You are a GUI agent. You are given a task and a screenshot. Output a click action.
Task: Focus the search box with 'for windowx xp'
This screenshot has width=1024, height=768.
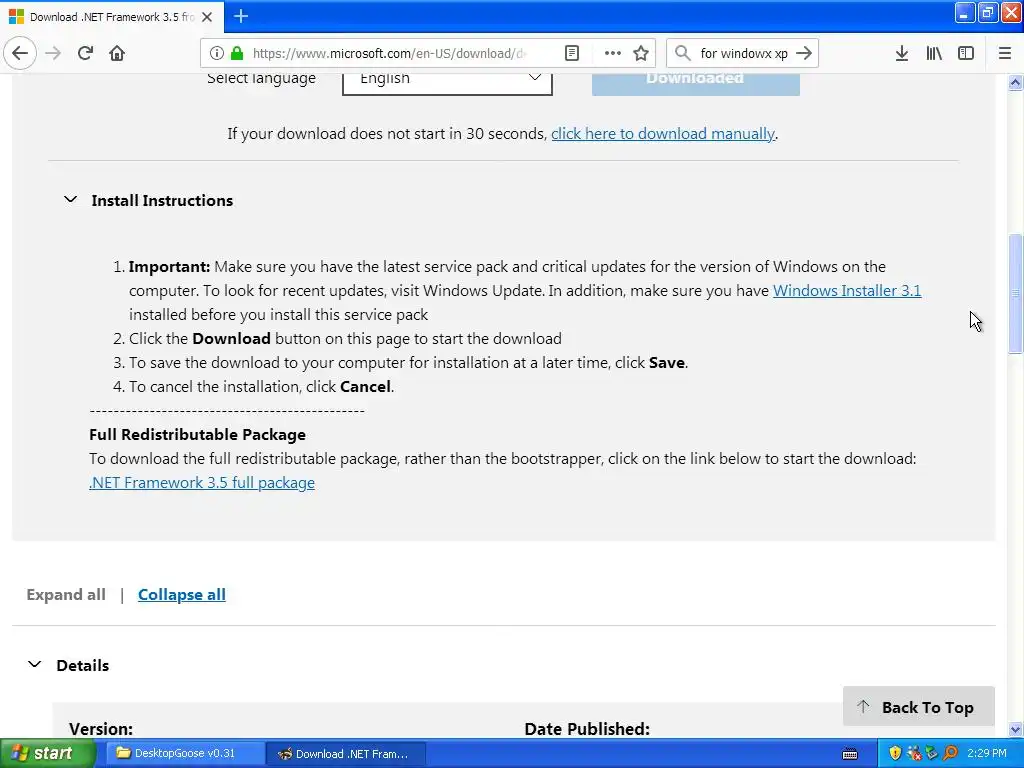[744, 53]
